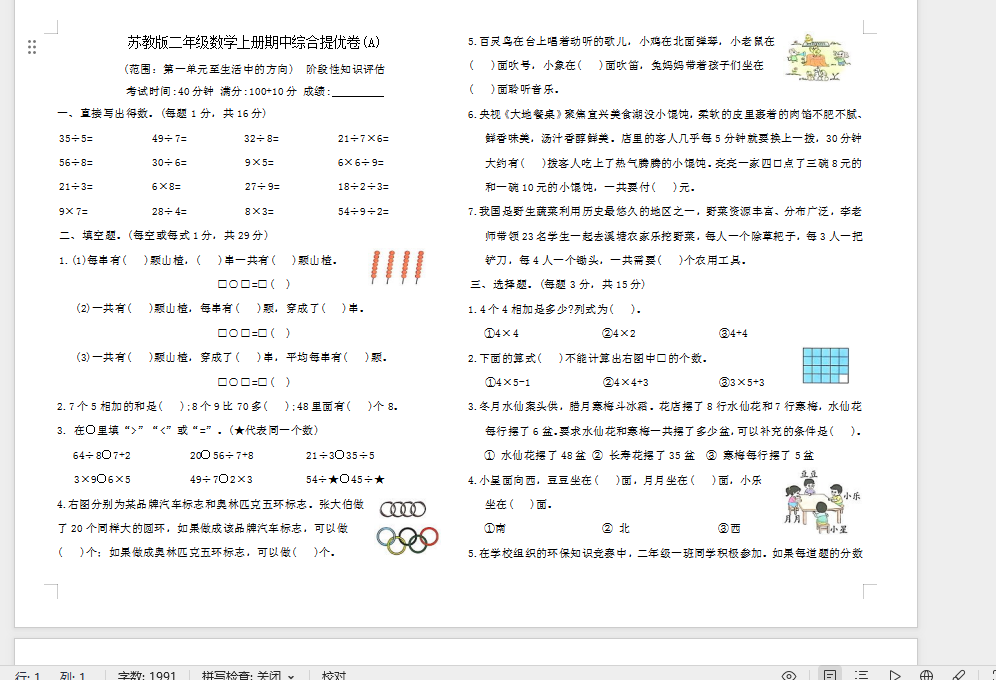
Task: Switch to page layout view icon
Action: [x=830, y=676]
